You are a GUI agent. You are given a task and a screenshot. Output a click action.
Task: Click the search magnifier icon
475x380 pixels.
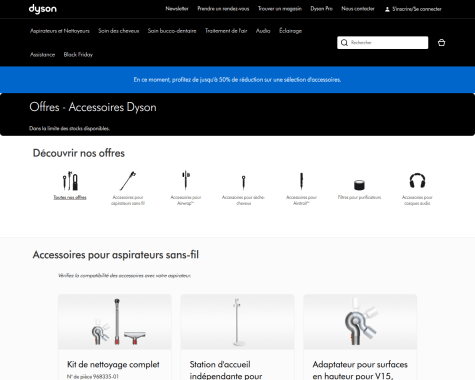(344, 43)
